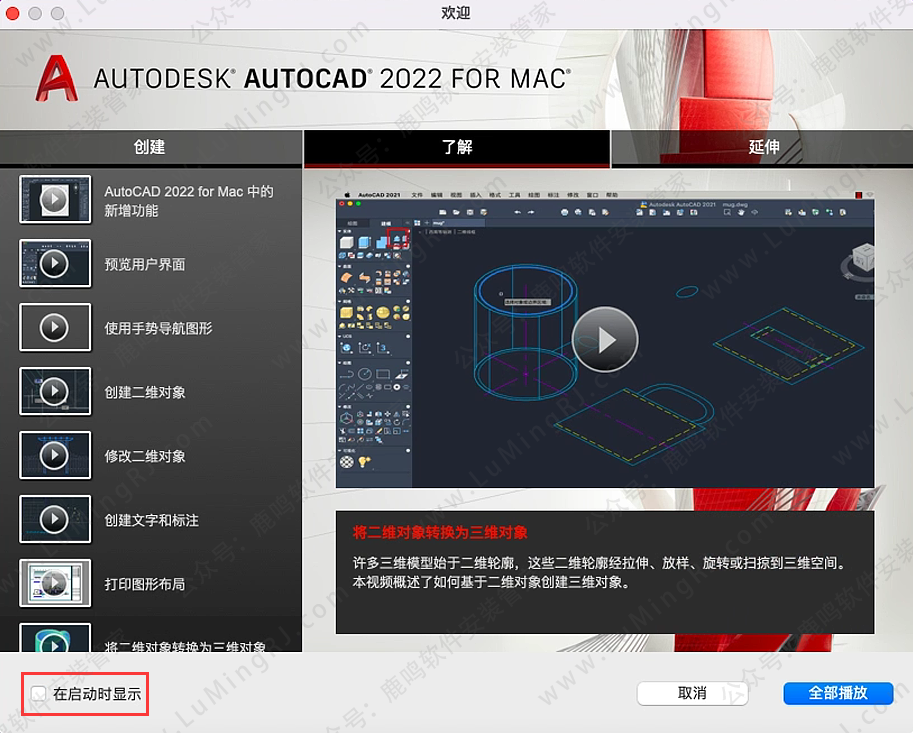Click the 取消 button

click(x=692, y=693)
